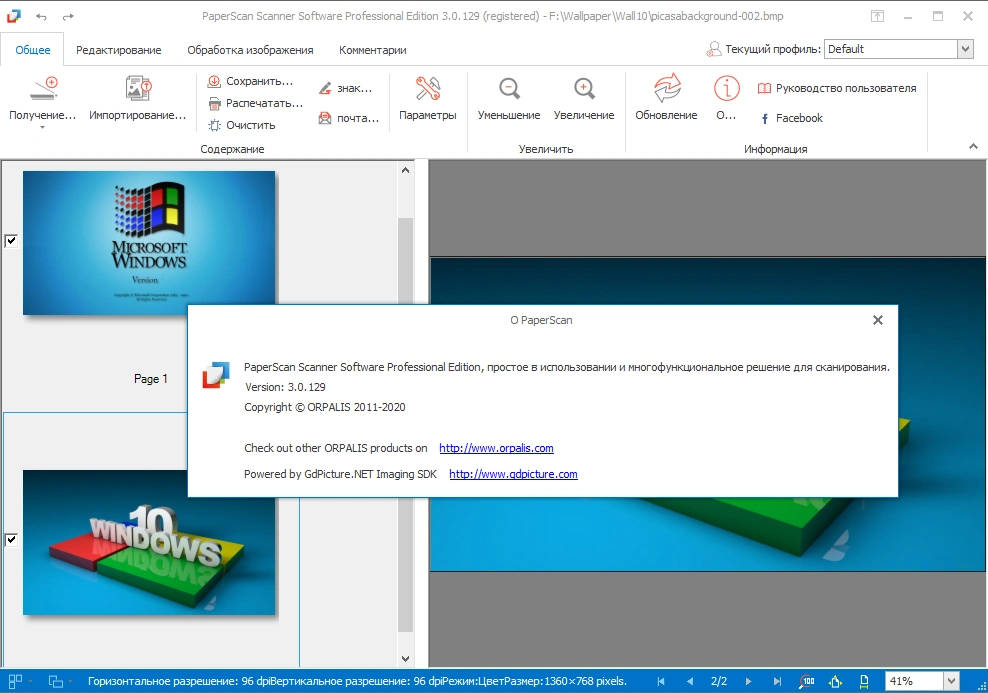
Task: Click the undo arrow in title bar
Action: pyautogui.click(x=42, y=16)
